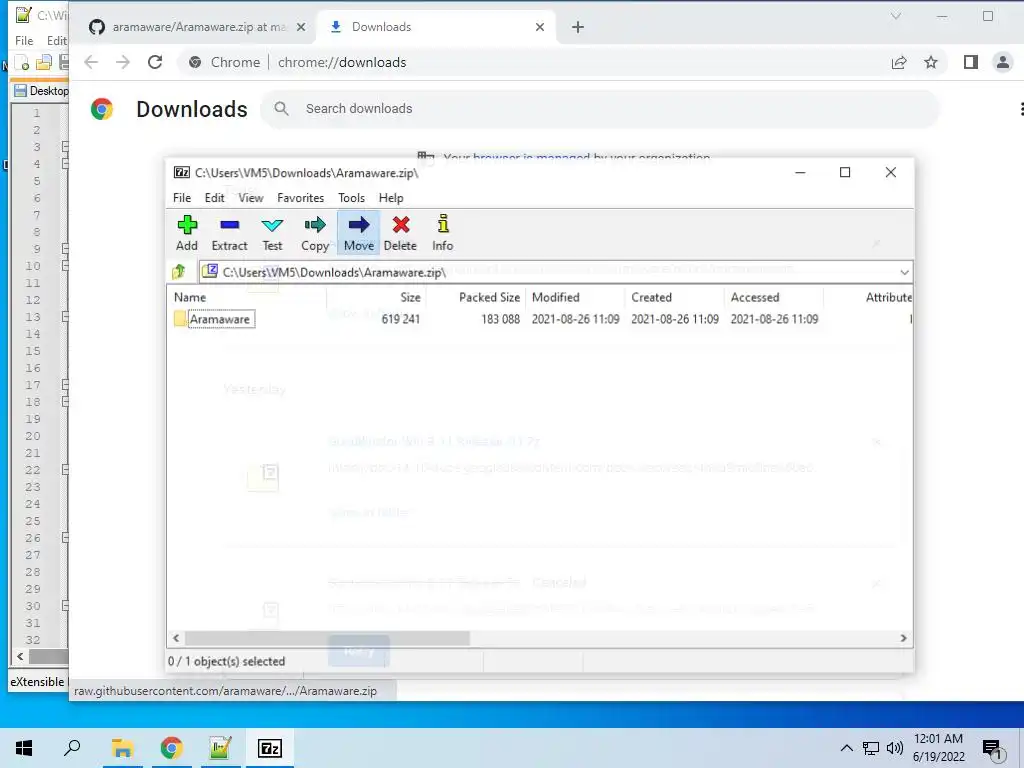Sort by the Accessed column header
Screen dimensions: 1024x768
[x=774, y=297]
